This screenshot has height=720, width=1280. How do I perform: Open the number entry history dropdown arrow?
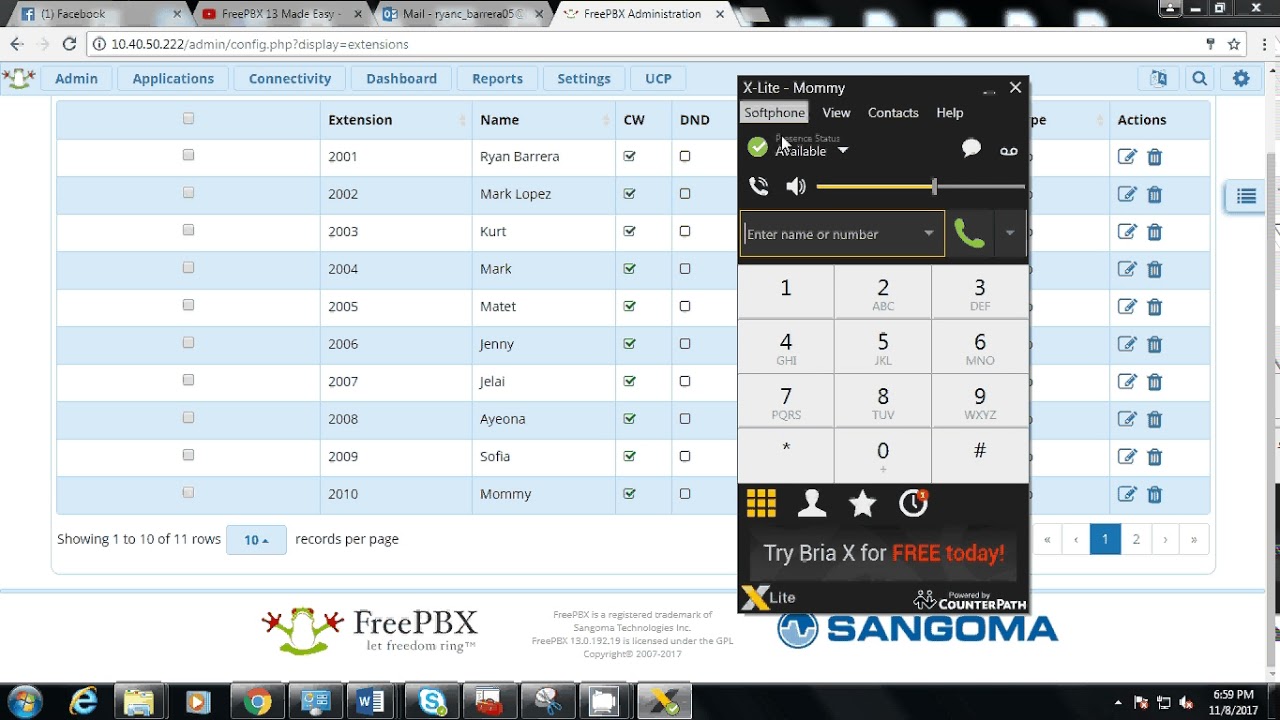[929, 233]
